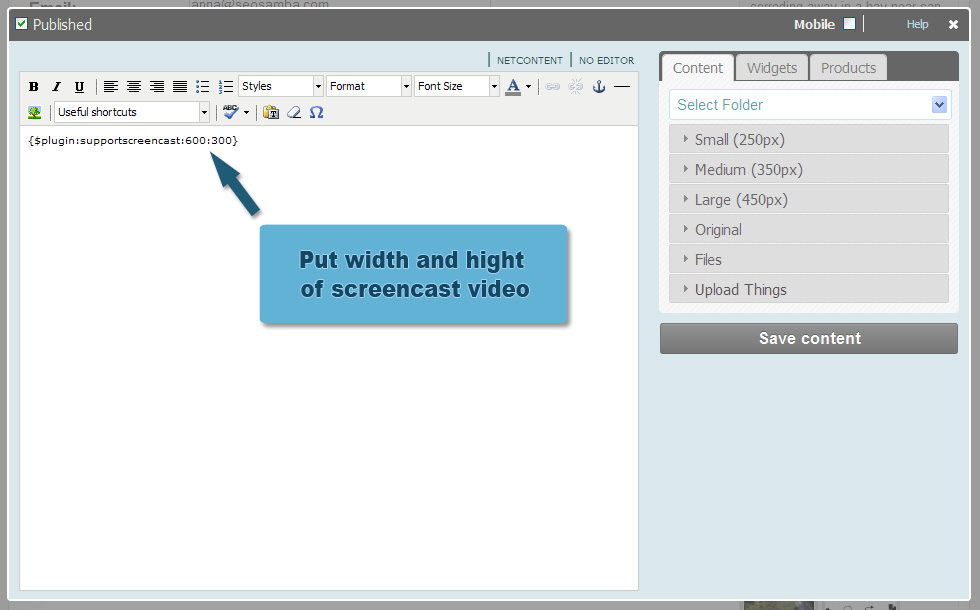
Task: Insert an anchor
Action: pyautogui.click(x=599, y=87)
